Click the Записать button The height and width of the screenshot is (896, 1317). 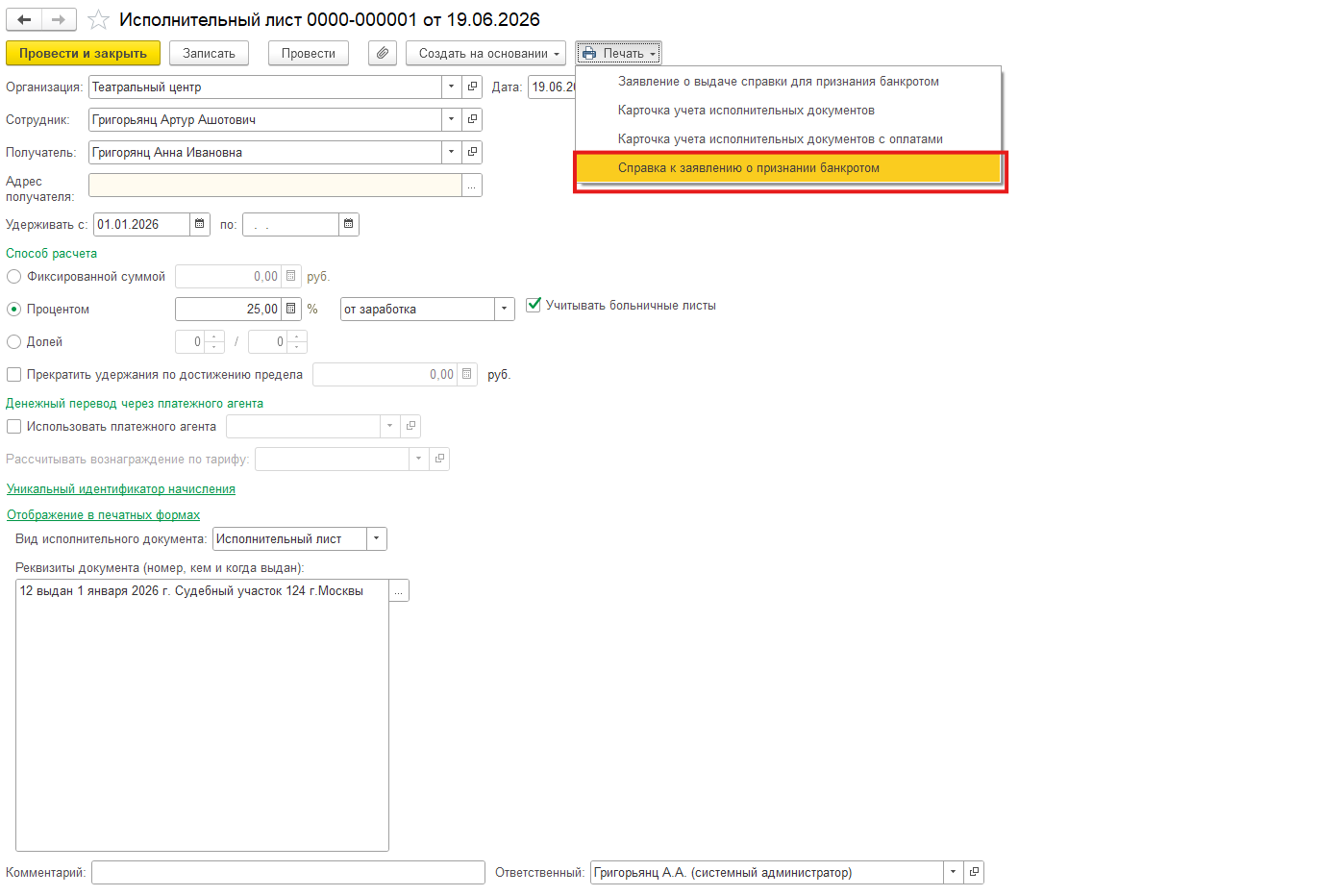[x=209, y=53]
